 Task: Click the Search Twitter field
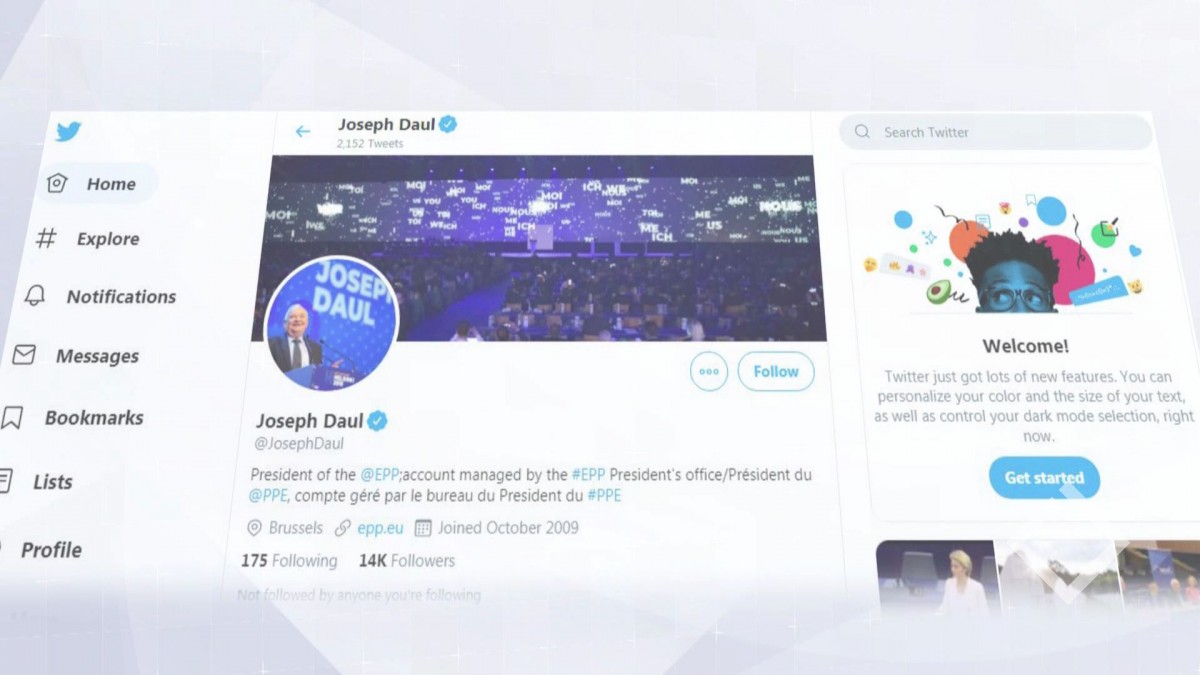(997, 132)
